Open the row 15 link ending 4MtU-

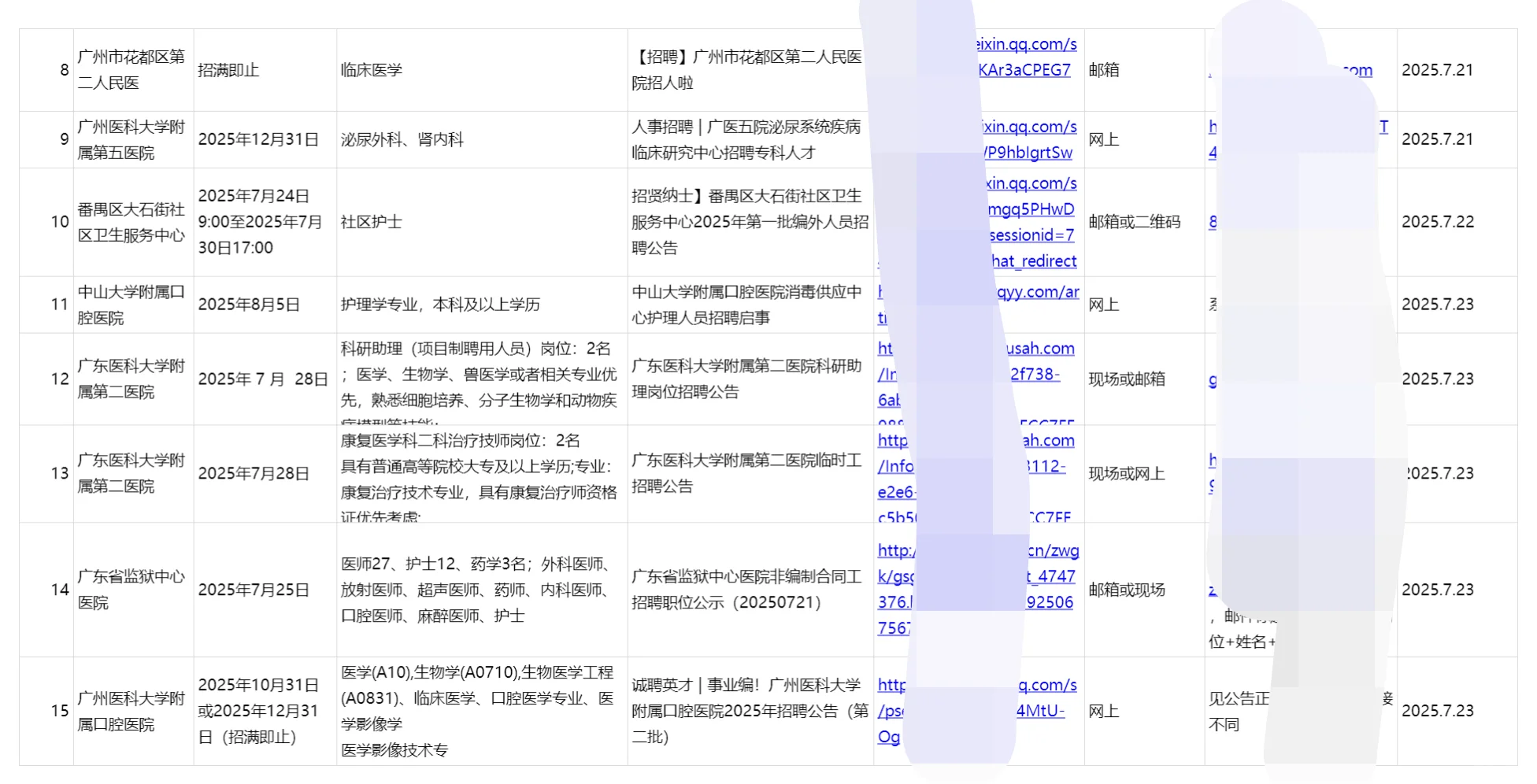[x=1040, y=711]
